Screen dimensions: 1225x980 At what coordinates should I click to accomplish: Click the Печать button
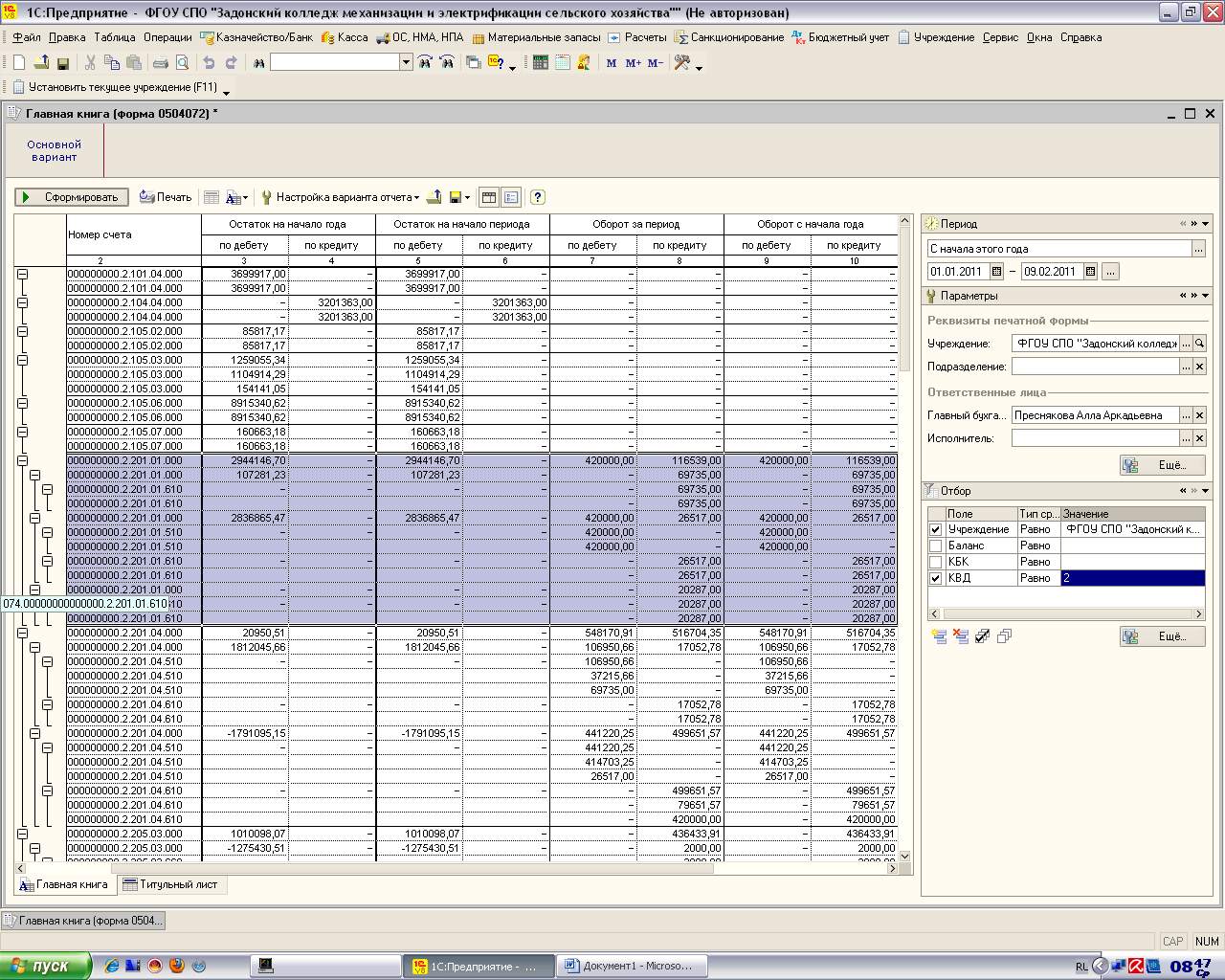tap(166, 197)
